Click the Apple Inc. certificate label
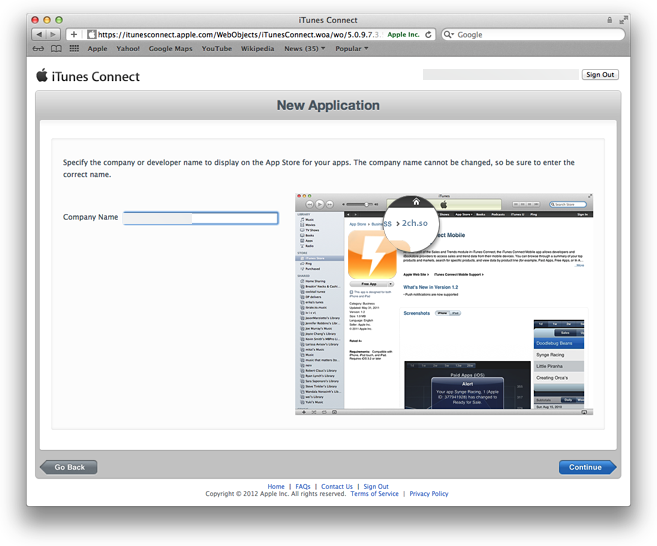Viewport: 657px width, 546px height. tap(403, 35)
